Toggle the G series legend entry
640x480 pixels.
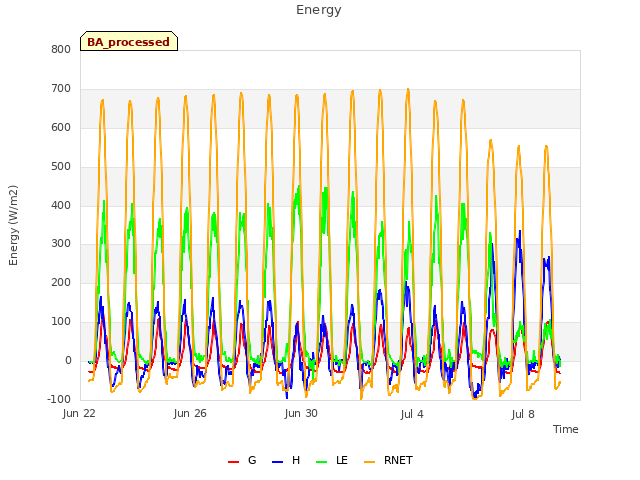tap(242, 461)
